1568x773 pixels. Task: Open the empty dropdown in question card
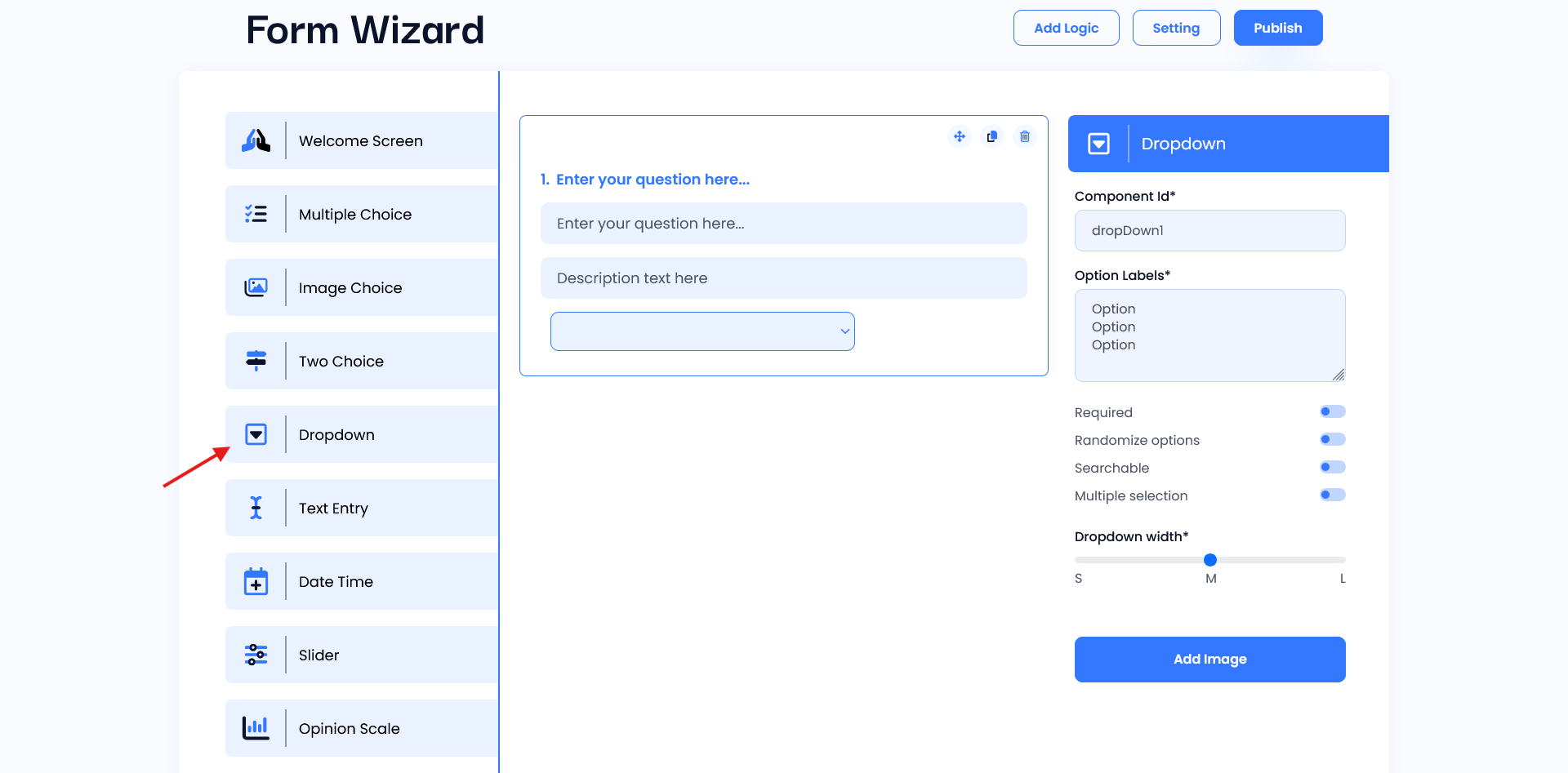(x=702, y=331)
